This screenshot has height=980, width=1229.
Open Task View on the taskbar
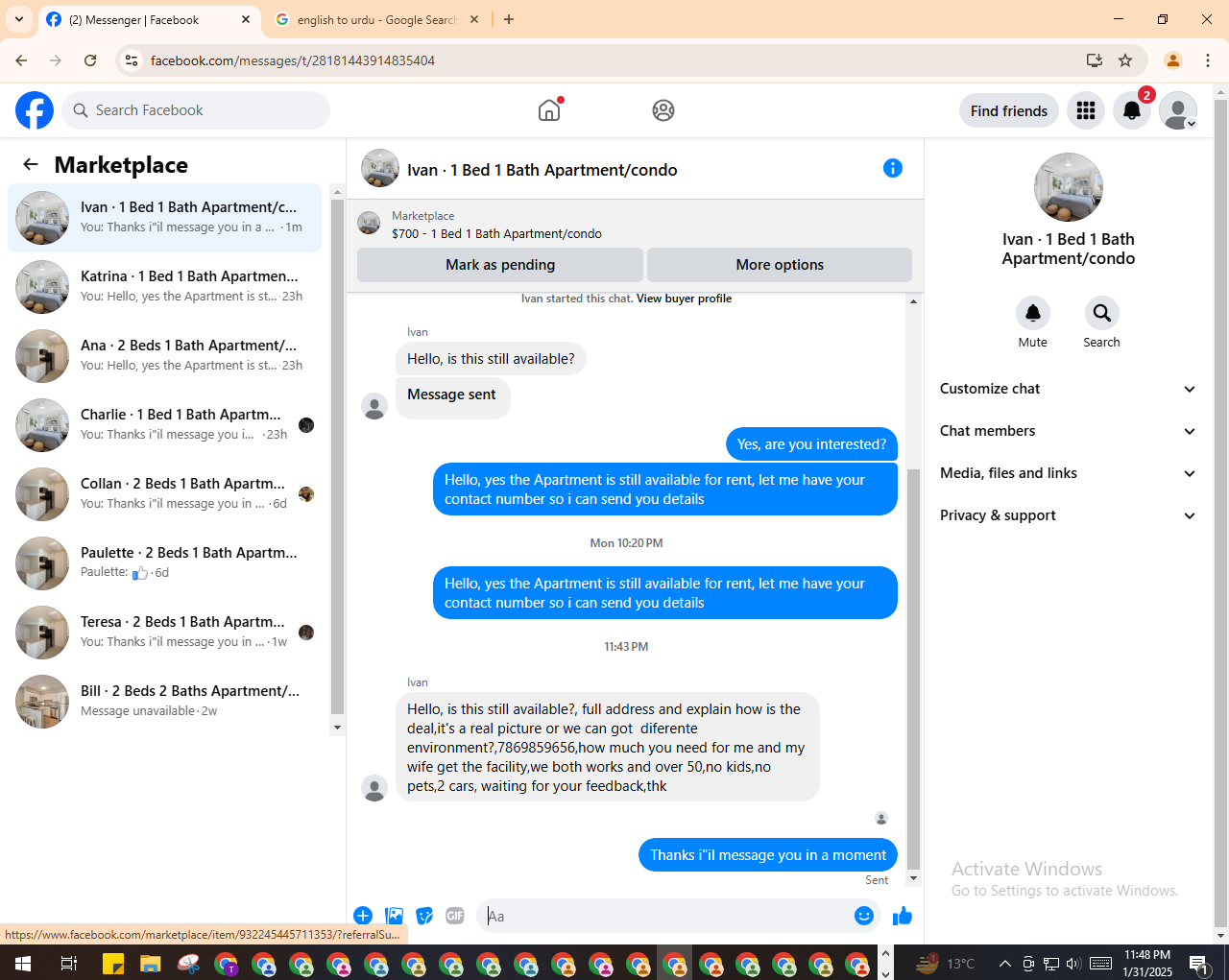point(68,963)
